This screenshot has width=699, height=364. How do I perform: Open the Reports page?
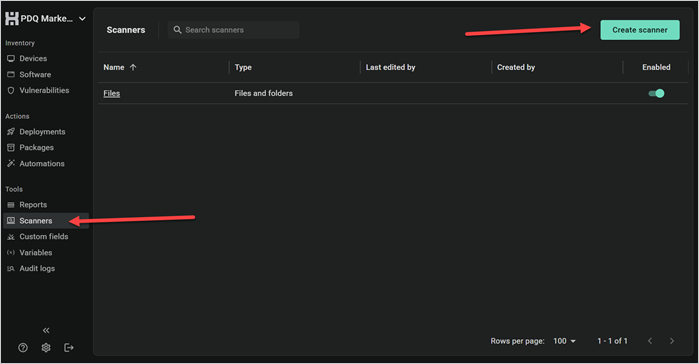(33, 204)
